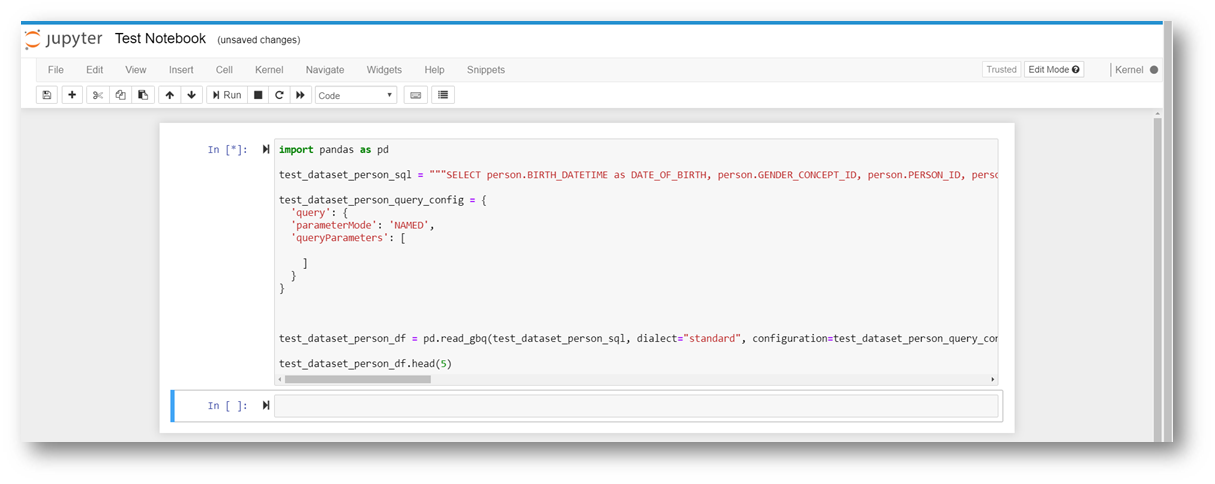Image resolution: width=1215 pixels, height=484 pixels.
Task: Click the Jupyter logo
Action: point(63,39)
